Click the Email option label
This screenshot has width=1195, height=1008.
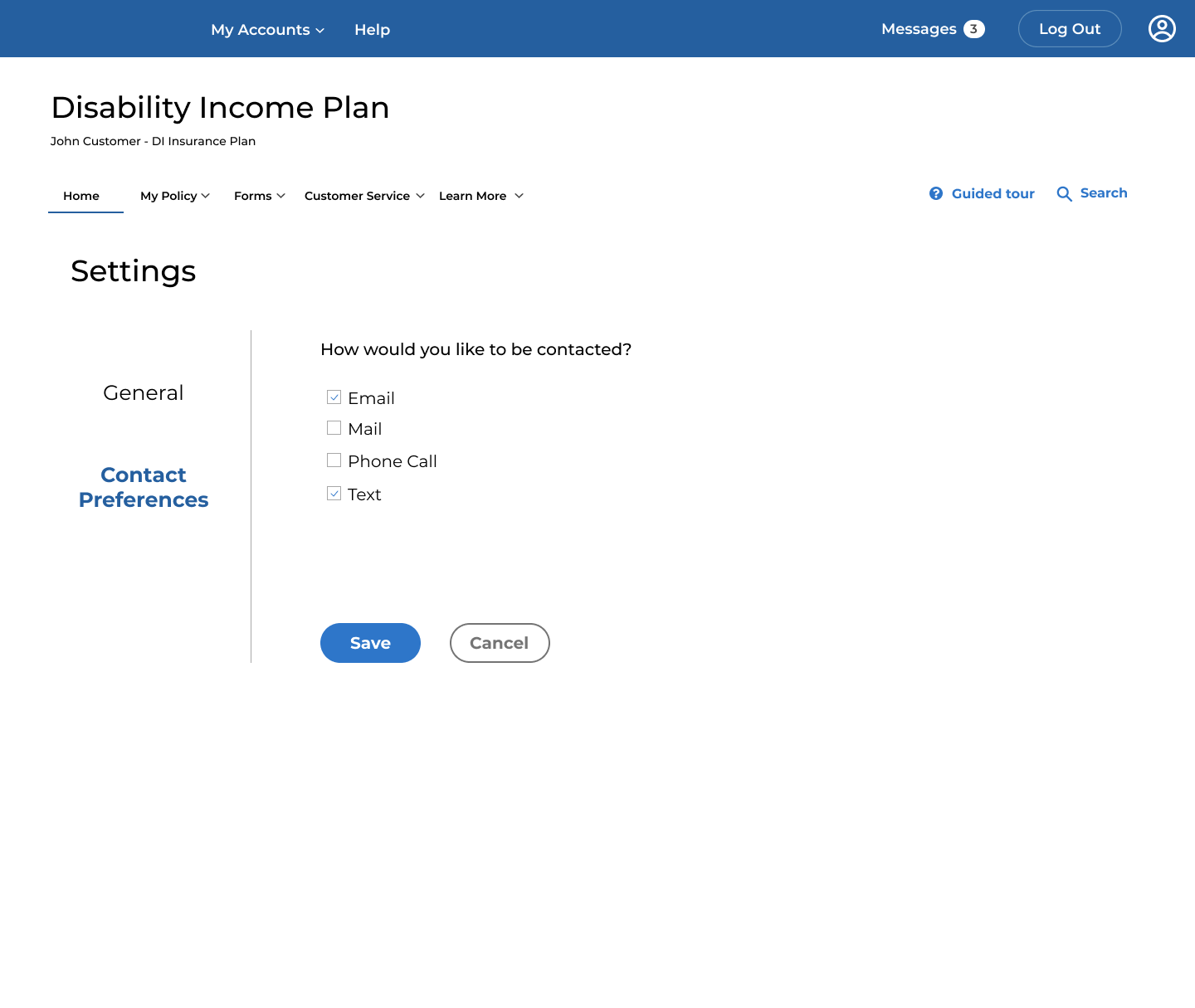pyautogui.click(x=371, y=398)
